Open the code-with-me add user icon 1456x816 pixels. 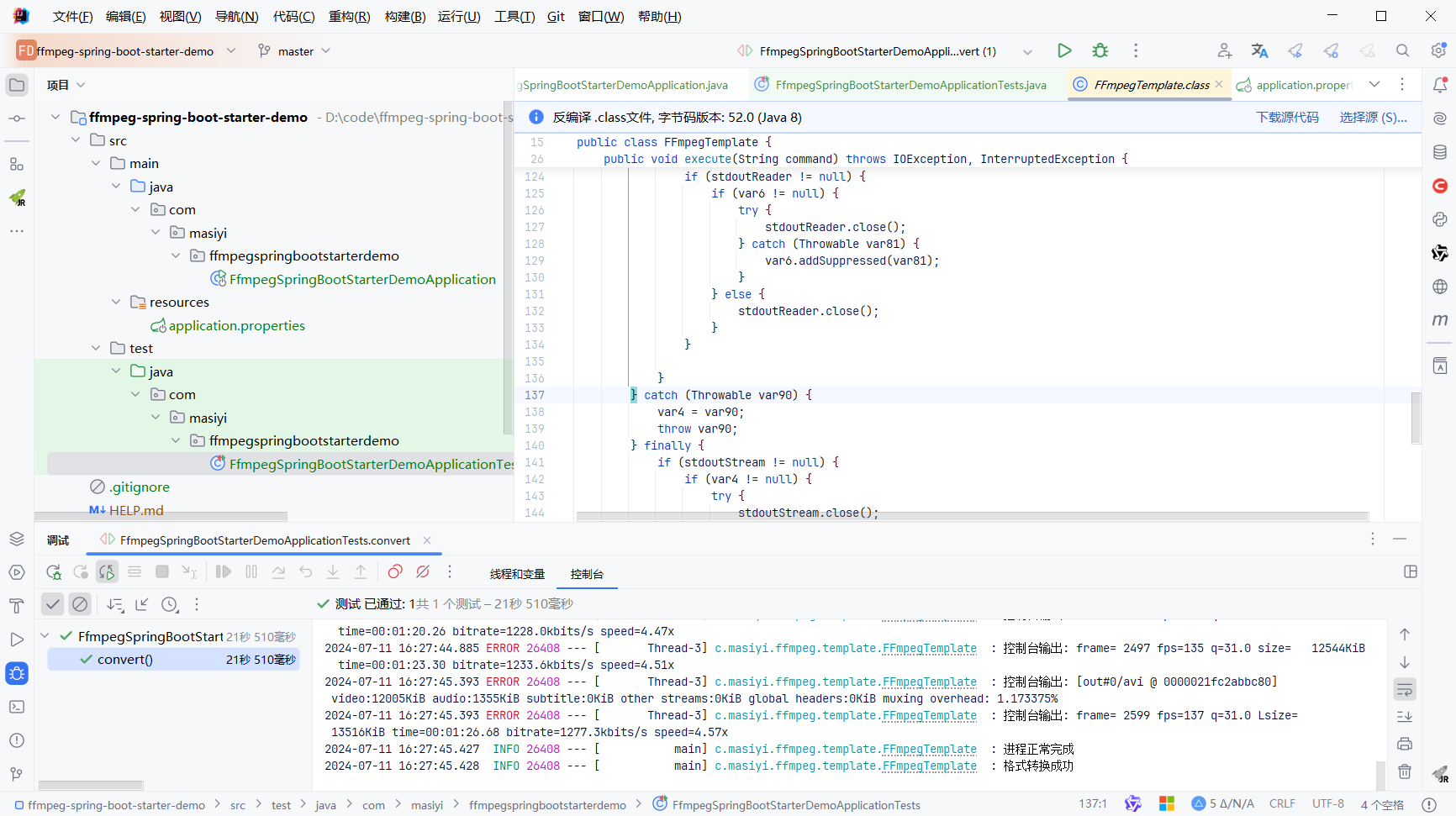coord(1224,50)
